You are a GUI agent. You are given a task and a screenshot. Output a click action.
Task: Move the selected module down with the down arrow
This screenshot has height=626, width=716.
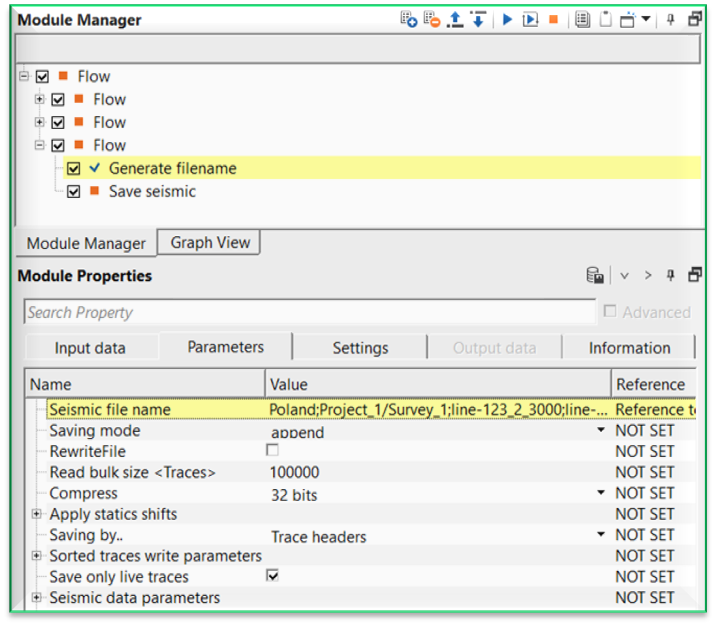478,20
